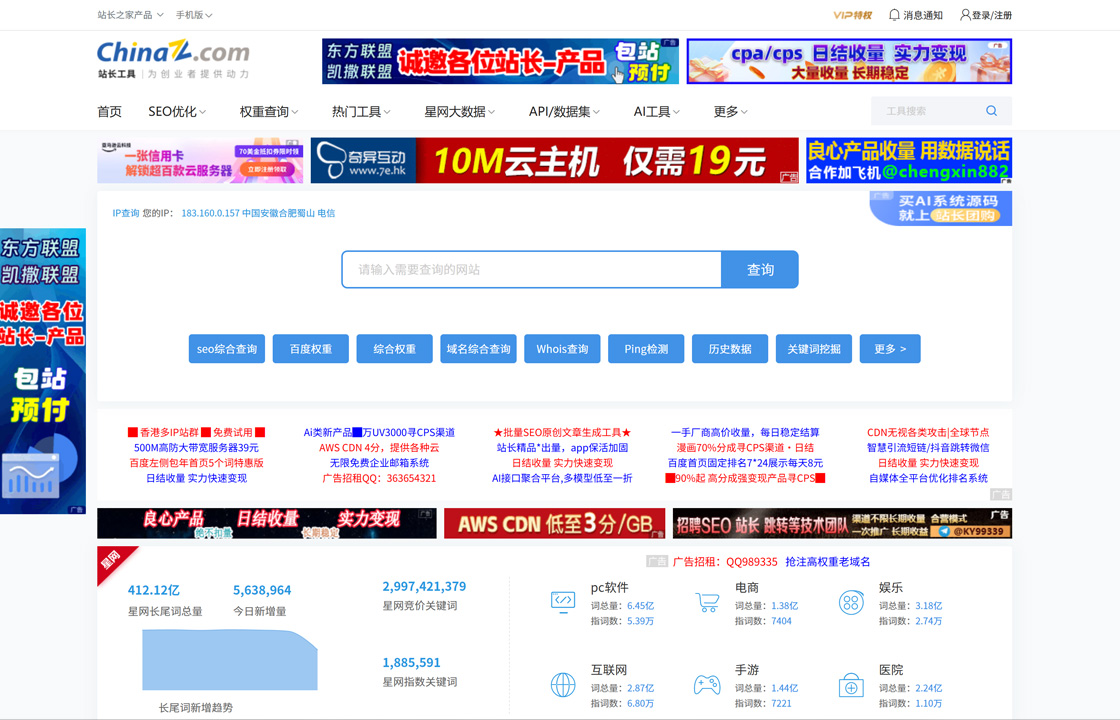
Task: Click the magnifier search icon in tool search
Action: tap(991, 111)
